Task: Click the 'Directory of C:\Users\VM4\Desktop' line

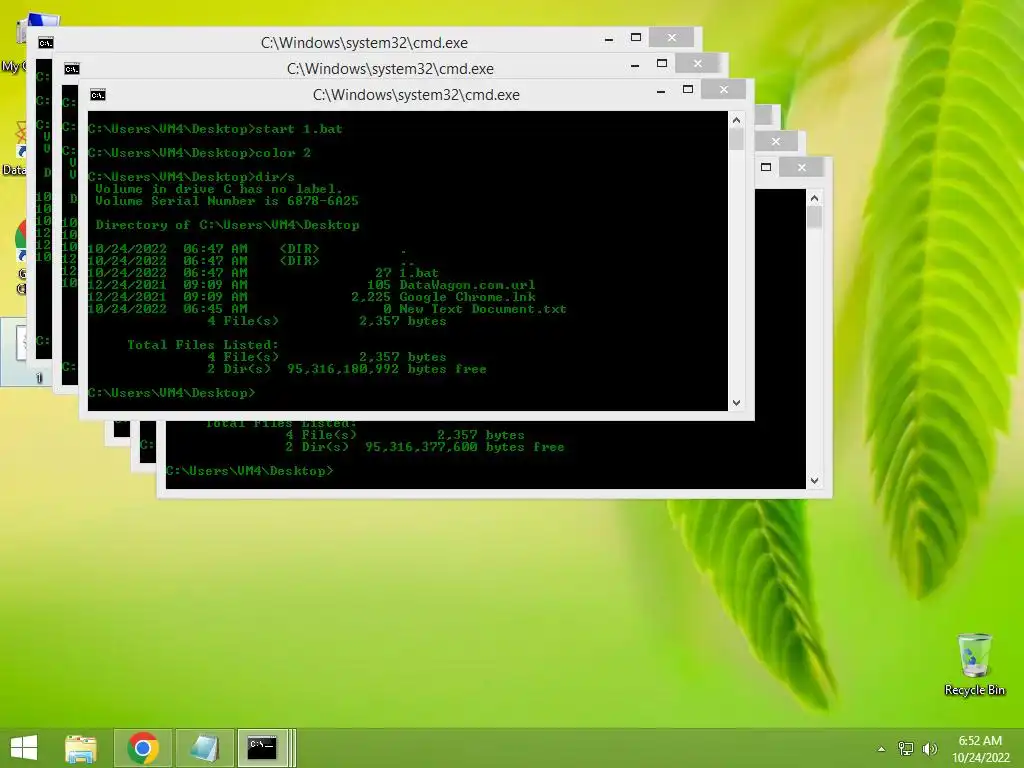Action: 227,225
